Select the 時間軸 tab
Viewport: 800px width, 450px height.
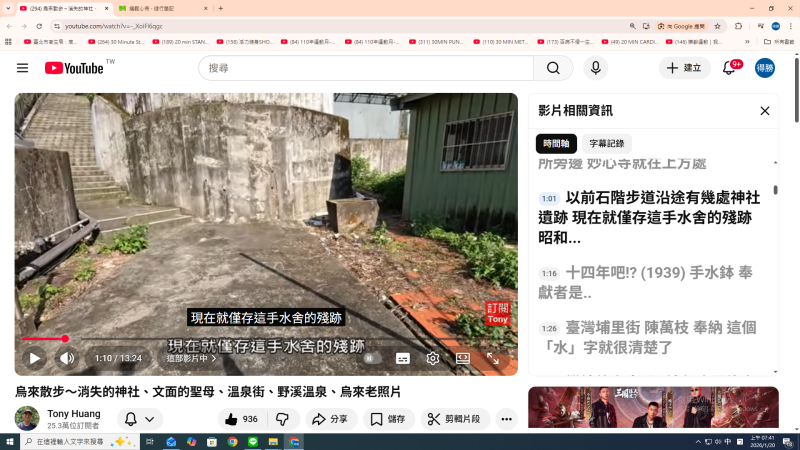point(556,144)
